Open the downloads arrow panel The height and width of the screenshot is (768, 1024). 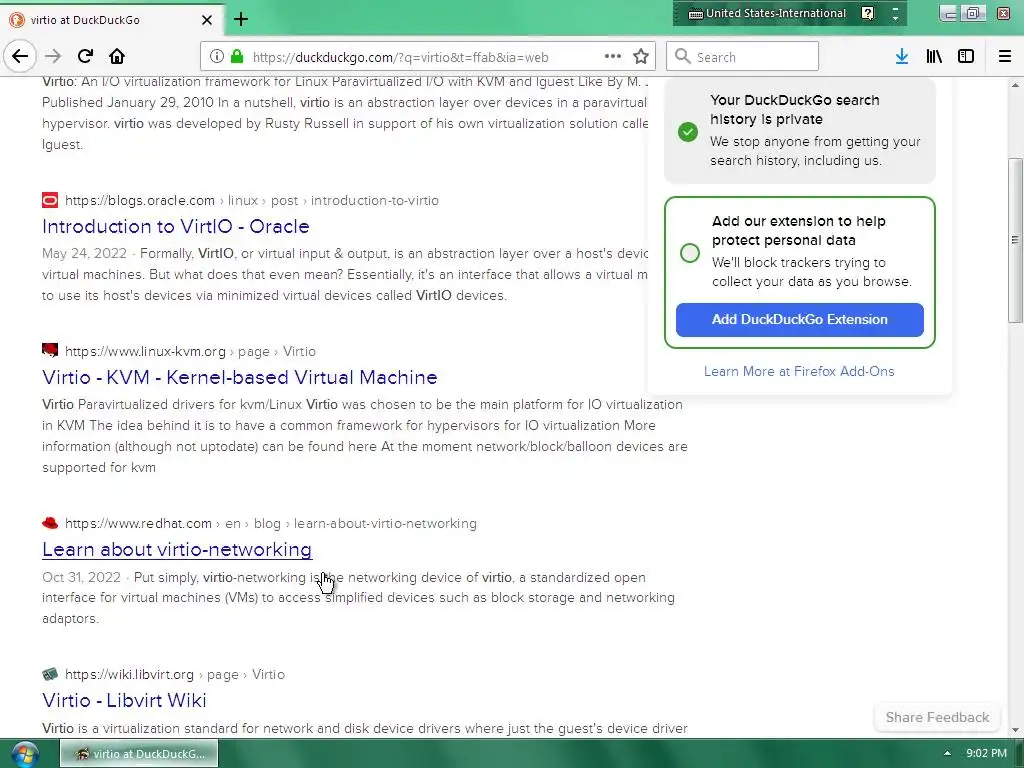coord(902,56)
